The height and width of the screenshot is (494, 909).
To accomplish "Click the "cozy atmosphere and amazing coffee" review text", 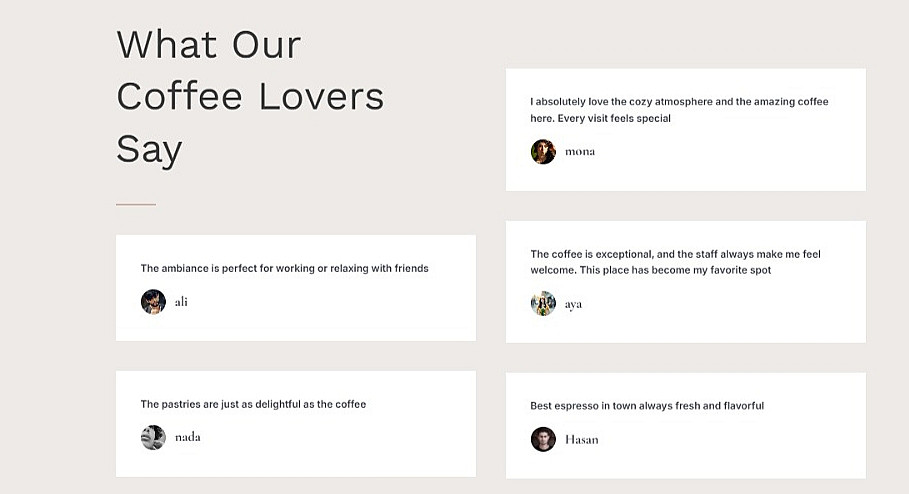I will tap(679, 110).
